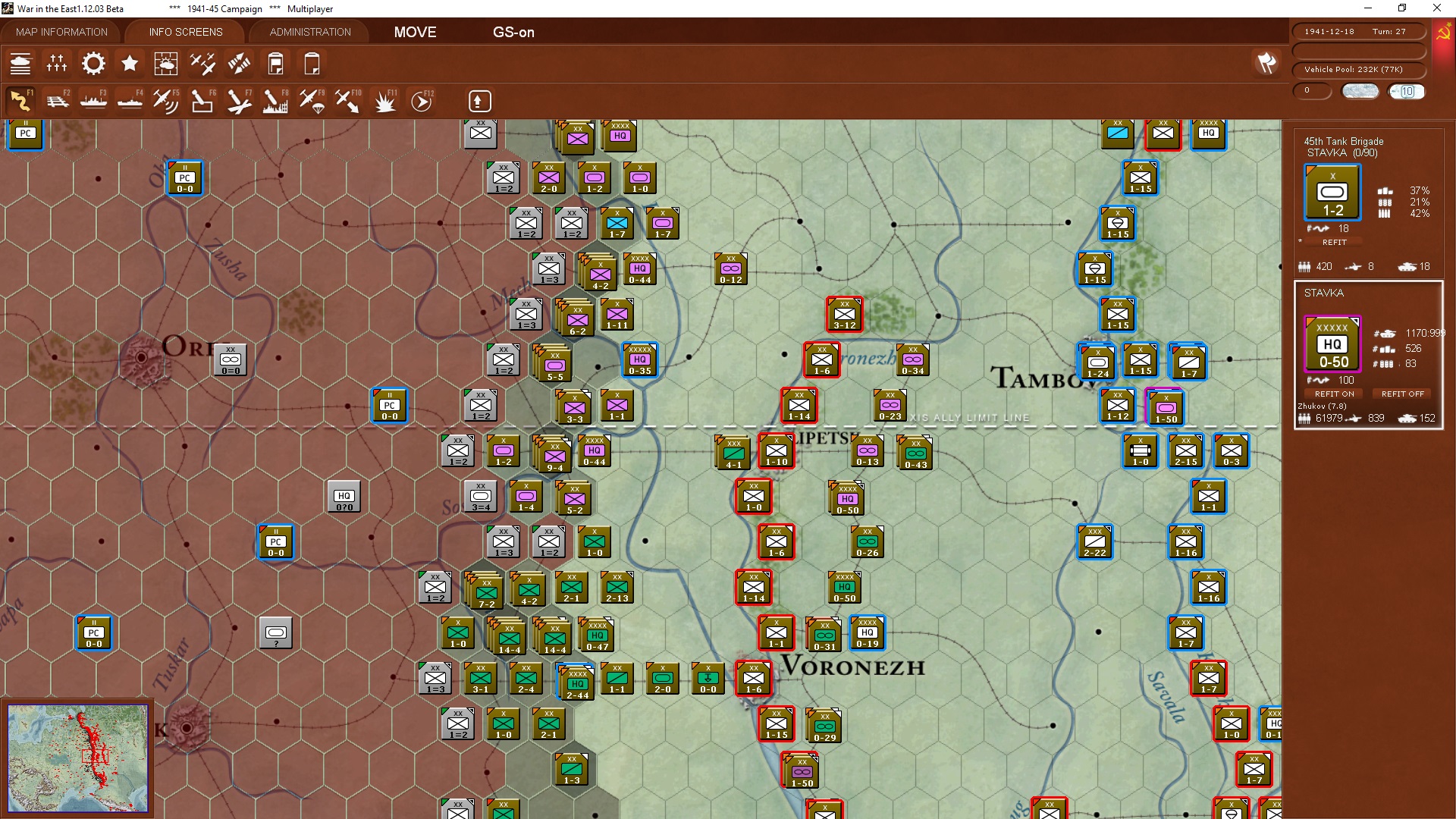Image resolution: width=1456 pixels, height=819 pixels.
Task: Select F10 air transfer mode
Action: point(348,101)
